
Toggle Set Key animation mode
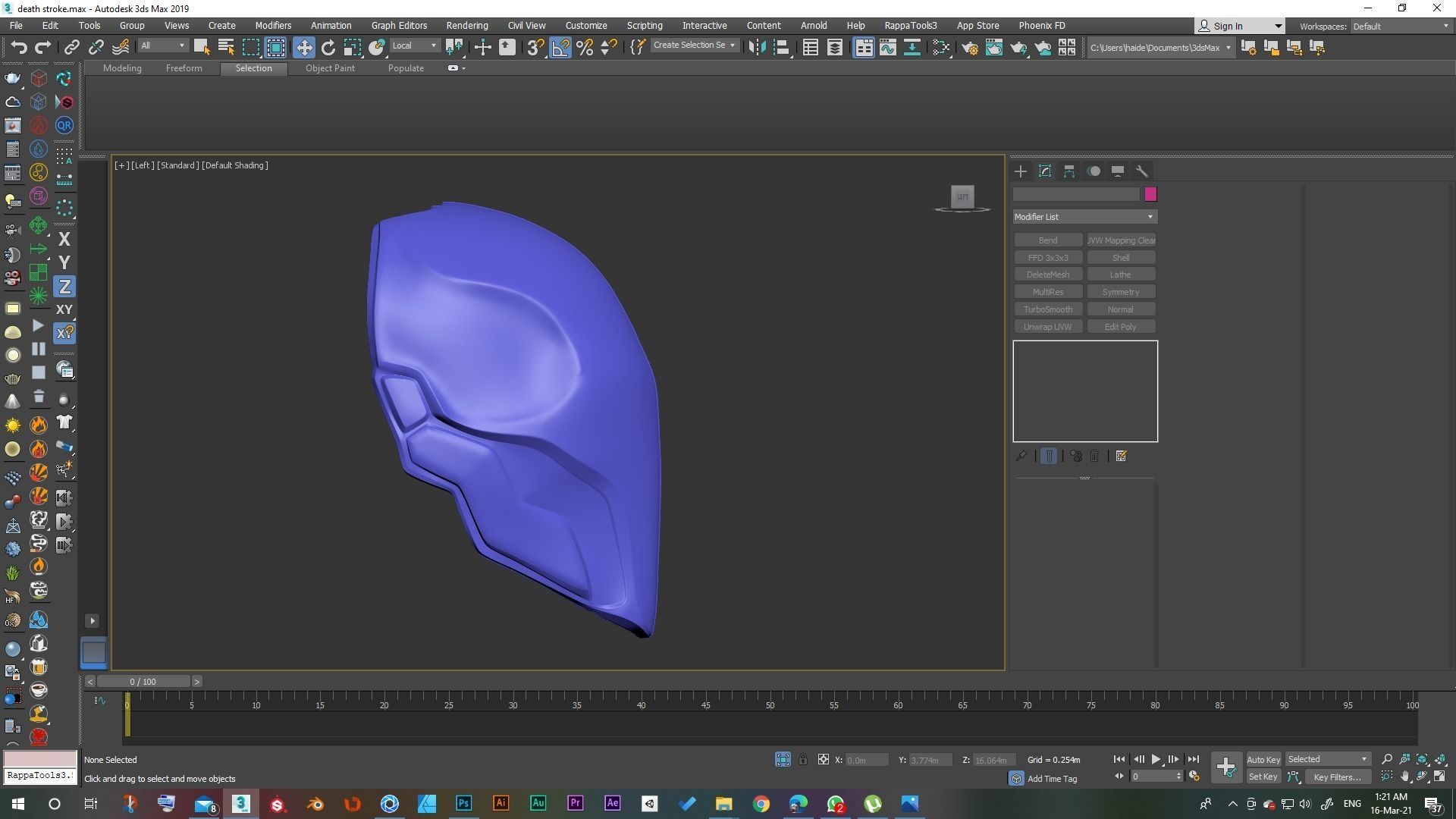pos(1263,777)
